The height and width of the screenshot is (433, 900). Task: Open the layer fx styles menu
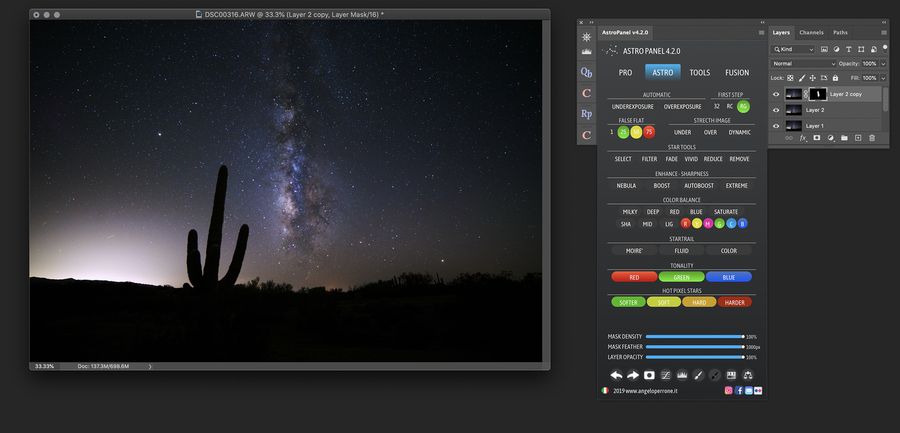click(803, 138)
